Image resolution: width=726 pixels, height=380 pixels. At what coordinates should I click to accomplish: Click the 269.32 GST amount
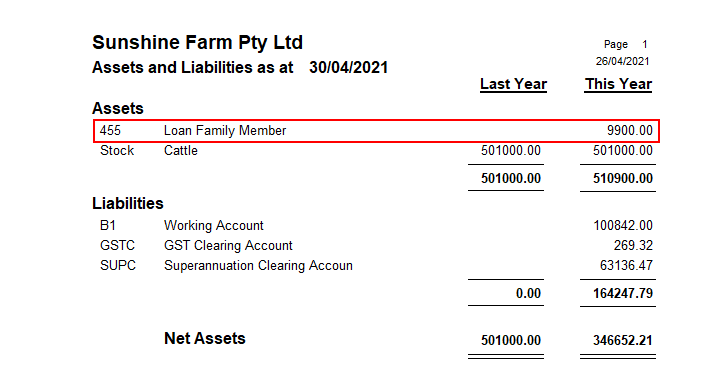coord(633,245)
